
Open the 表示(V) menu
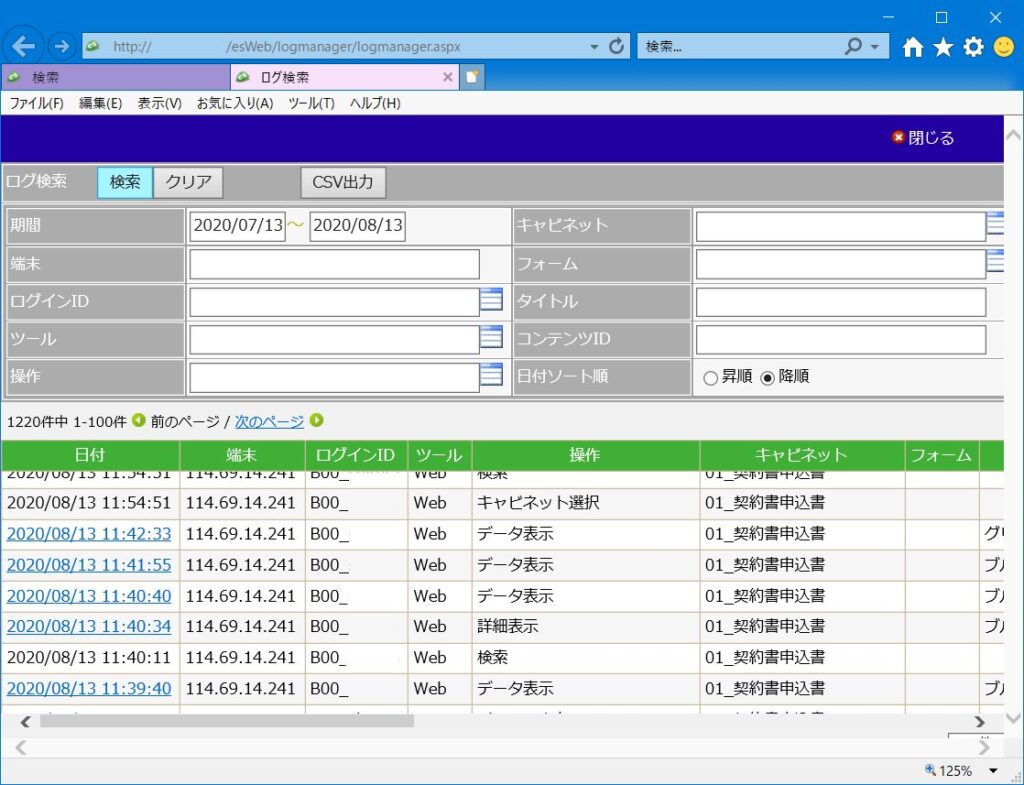[159, 103]
